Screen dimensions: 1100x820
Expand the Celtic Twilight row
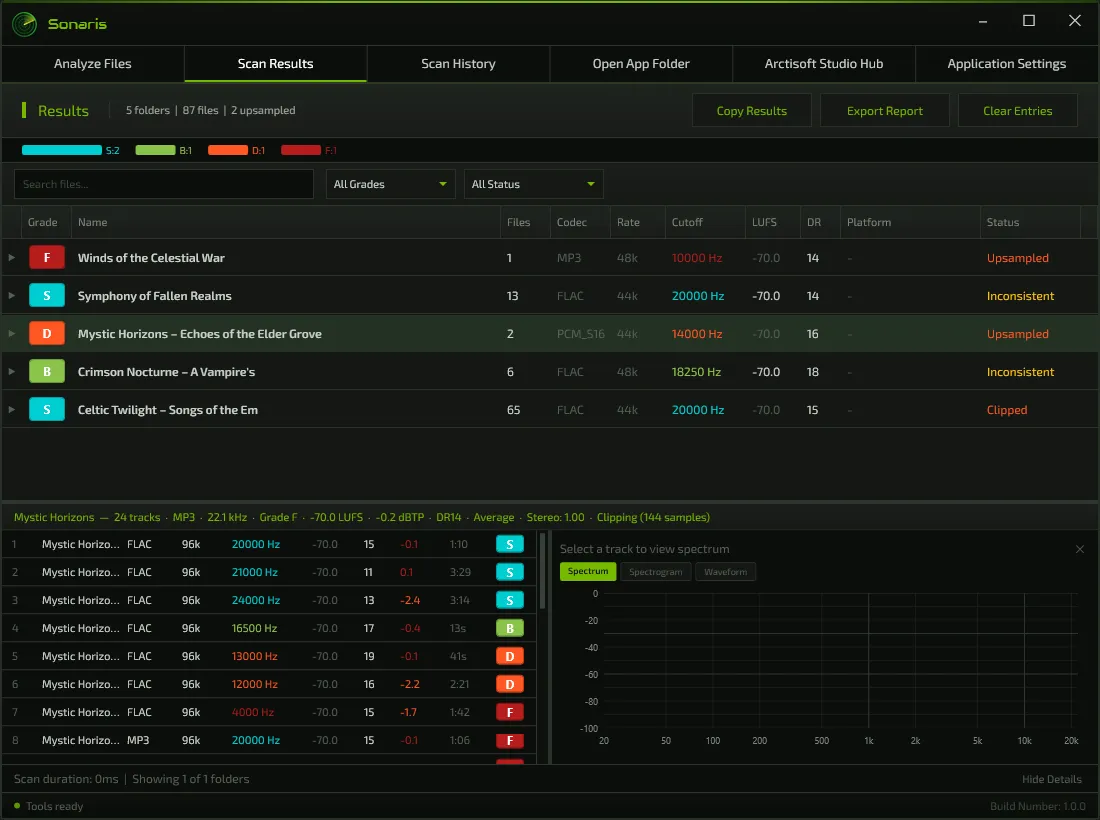click(12, 409)
